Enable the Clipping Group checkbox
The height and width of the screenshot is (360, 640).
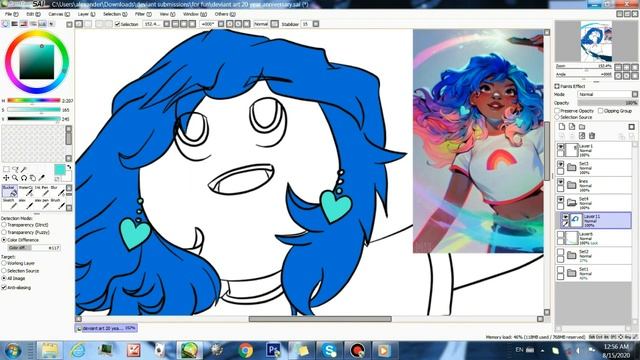point(600,111)
